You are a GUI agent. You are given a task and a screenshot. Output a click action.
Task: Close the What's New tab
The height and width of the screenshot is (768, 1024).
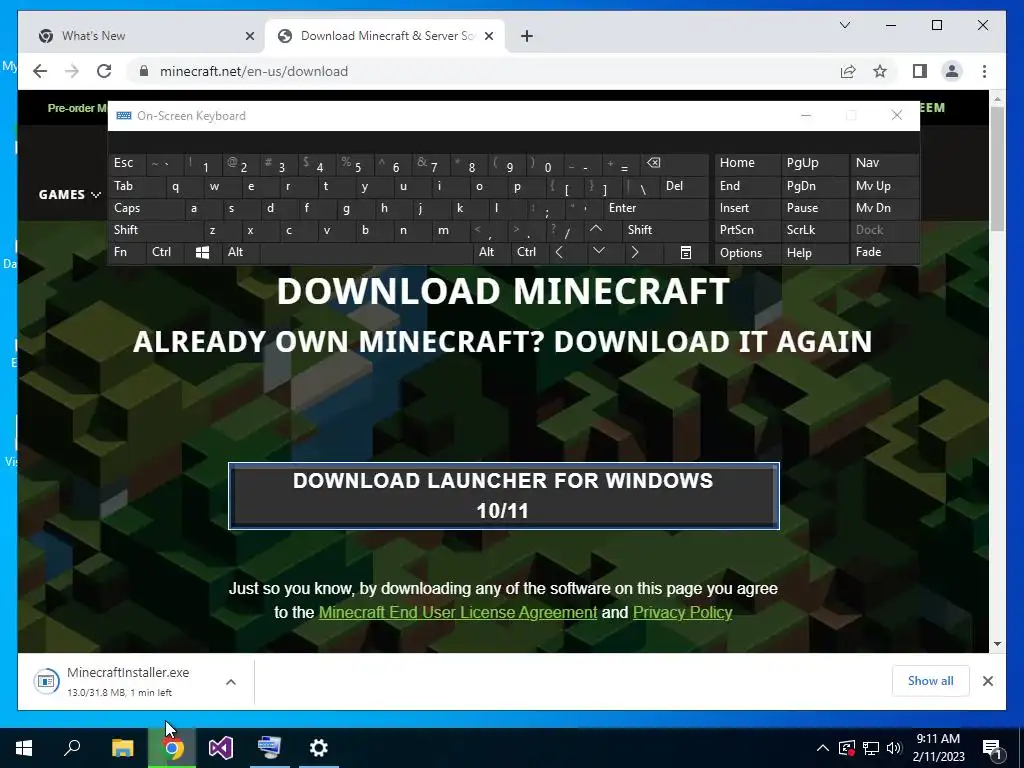249,37
